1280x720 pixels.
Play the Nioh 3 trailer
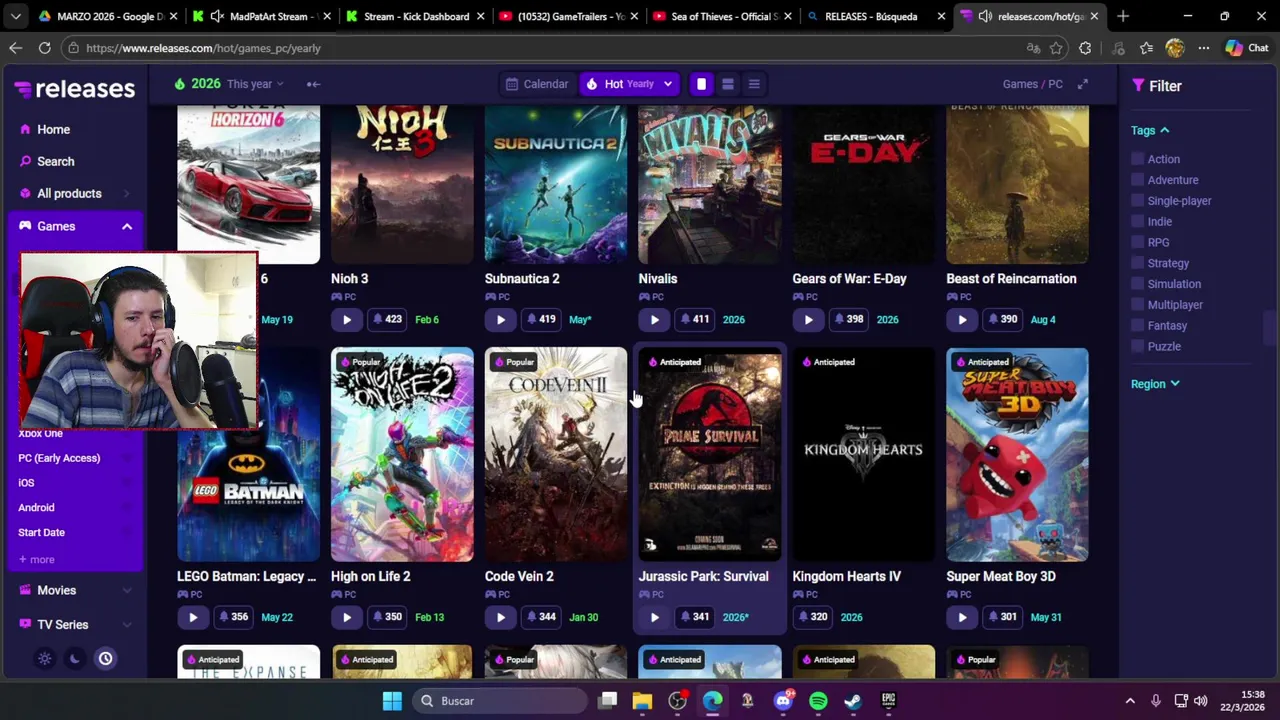tap(346, 320)
